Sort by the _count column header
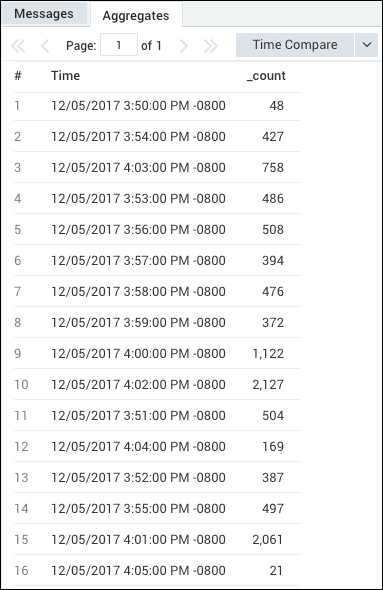Screen dimensions: 383x590 click(x=266, y=76)
